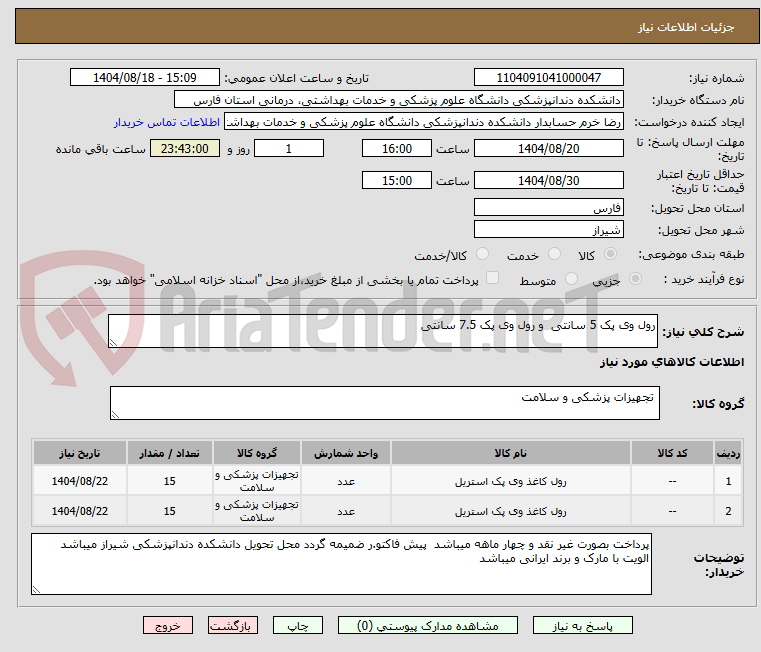Click the announcement date field 1404/08/18 - 15:09
Viewport: 761px width, 652px height.
point(145,78)
